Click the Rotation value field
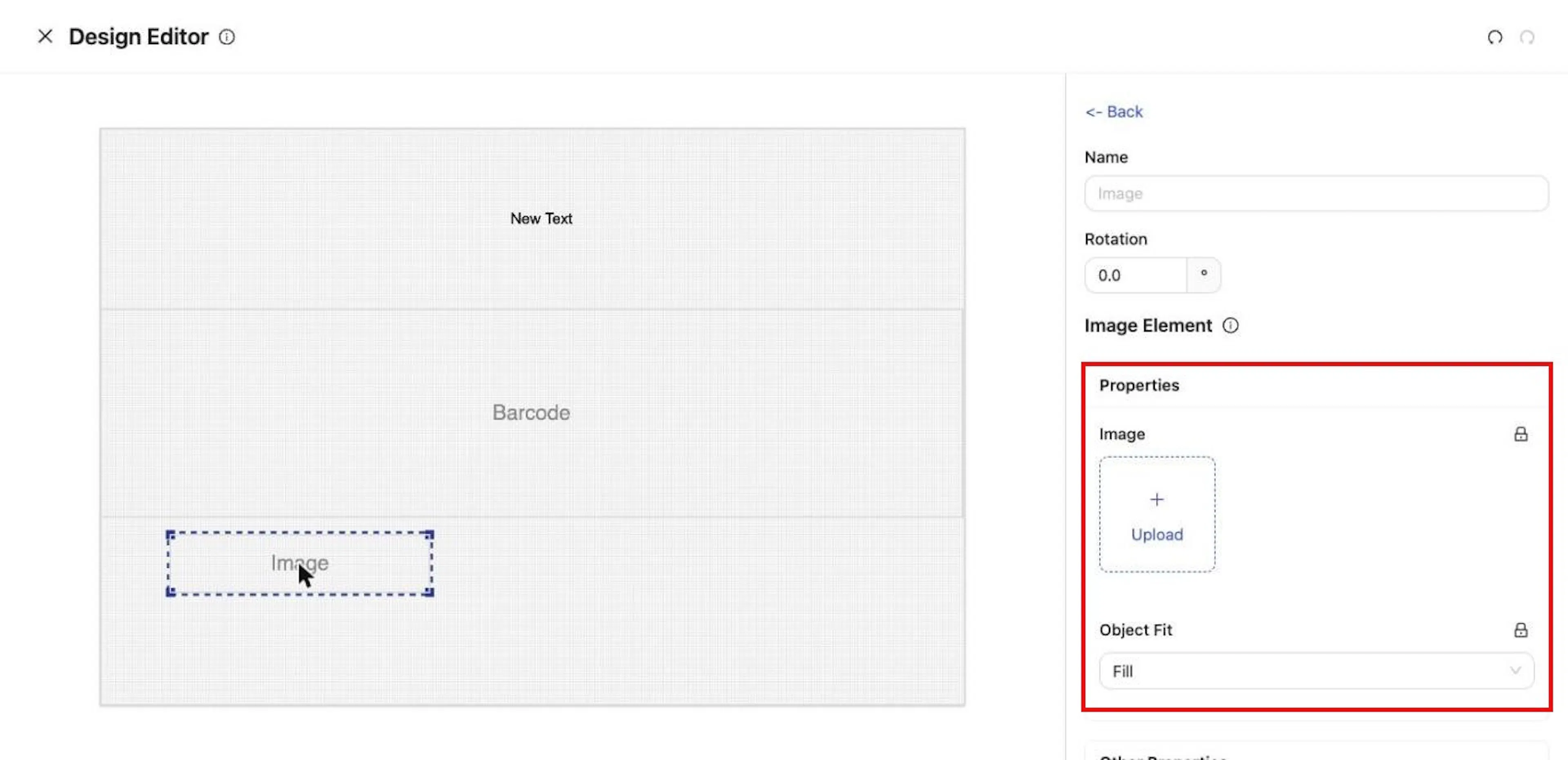The image size is (1568, 760). coord(1136,275)
